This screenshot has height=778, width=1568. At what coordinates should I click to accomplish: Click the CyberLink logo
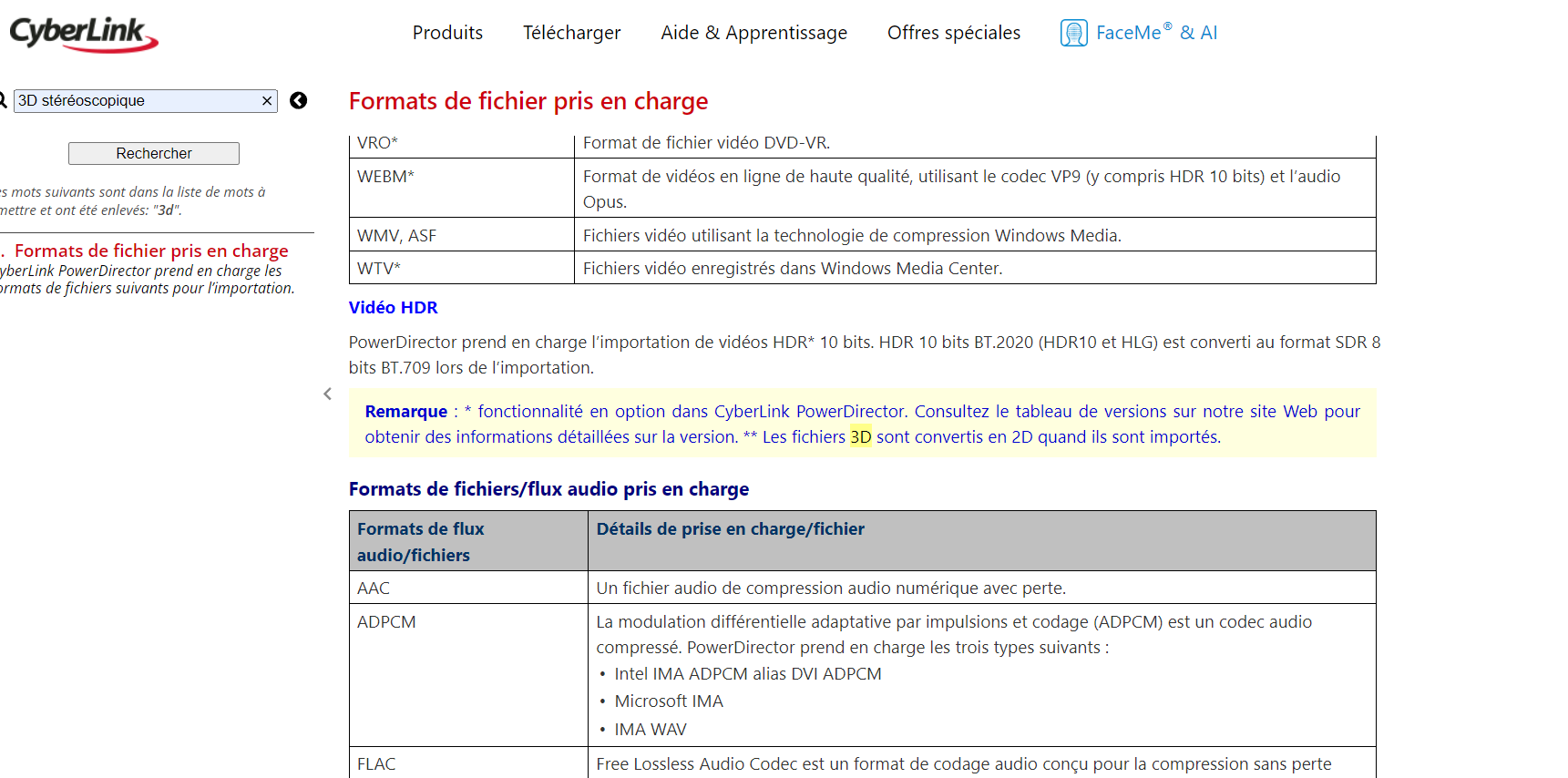pos(84,34)
